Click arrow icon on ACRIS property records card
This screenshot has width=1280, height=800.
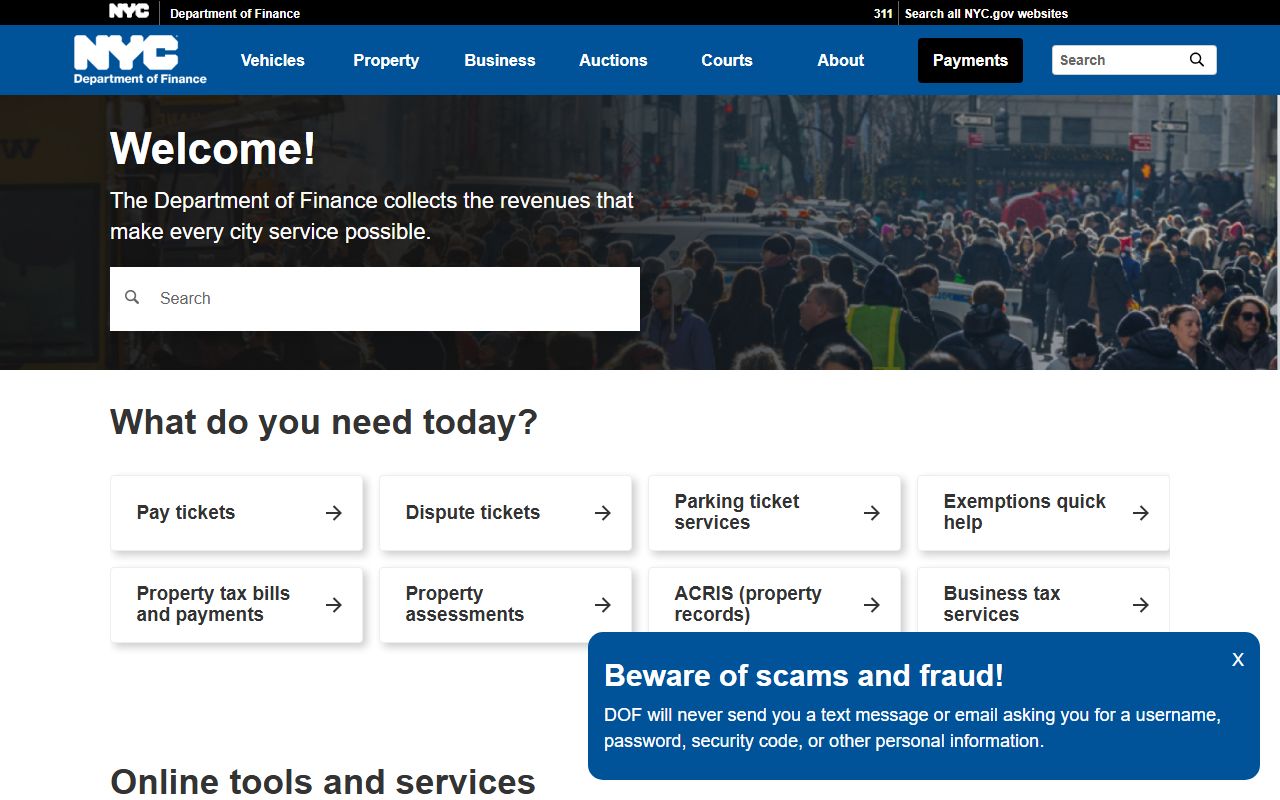click(872, 605)
